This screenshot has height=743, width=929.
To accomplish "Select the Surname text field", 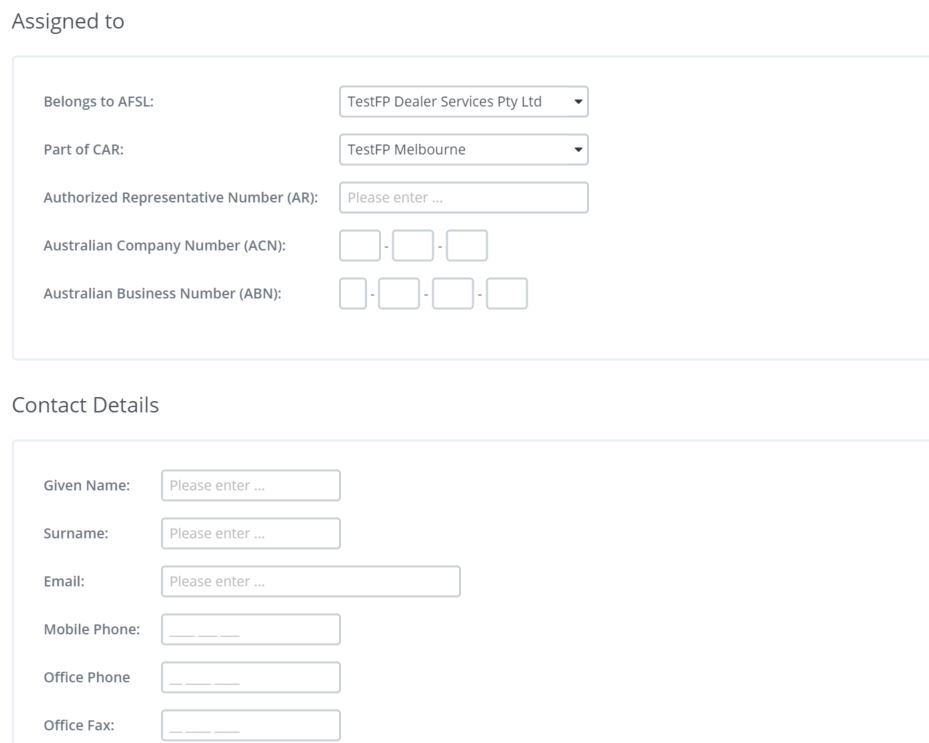I will (x=250, y=534).
